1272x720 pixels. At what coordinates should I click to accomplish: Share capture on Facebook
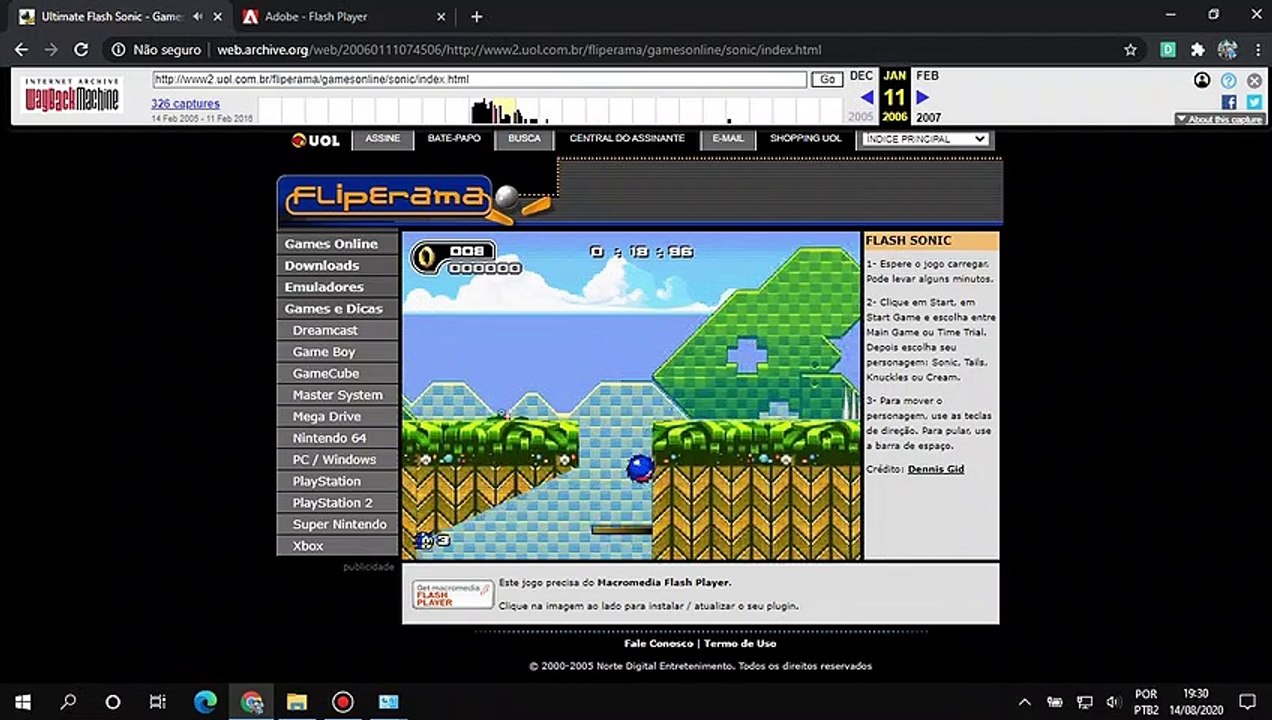[1229, 102]
